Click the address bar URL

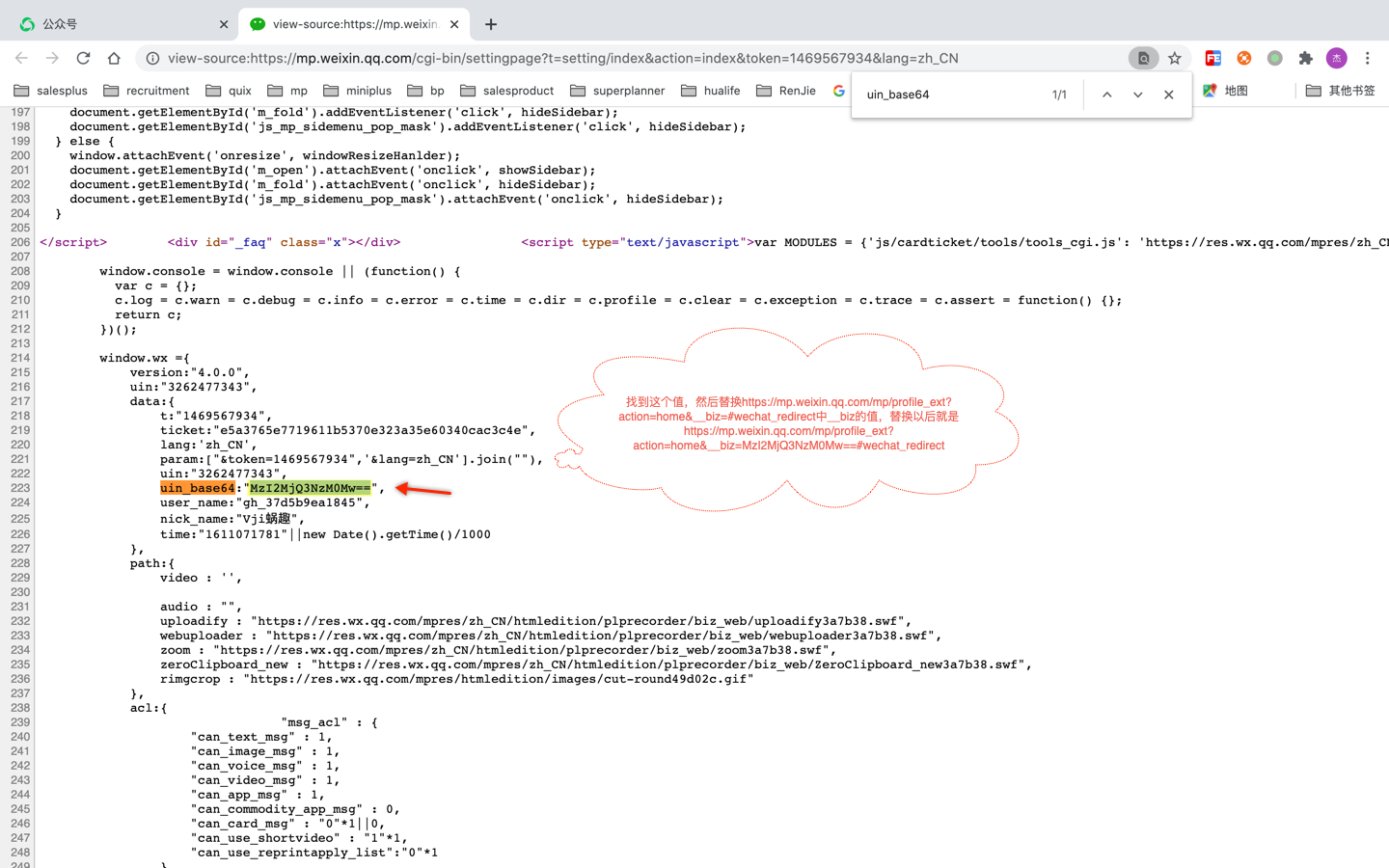(562, 58)
